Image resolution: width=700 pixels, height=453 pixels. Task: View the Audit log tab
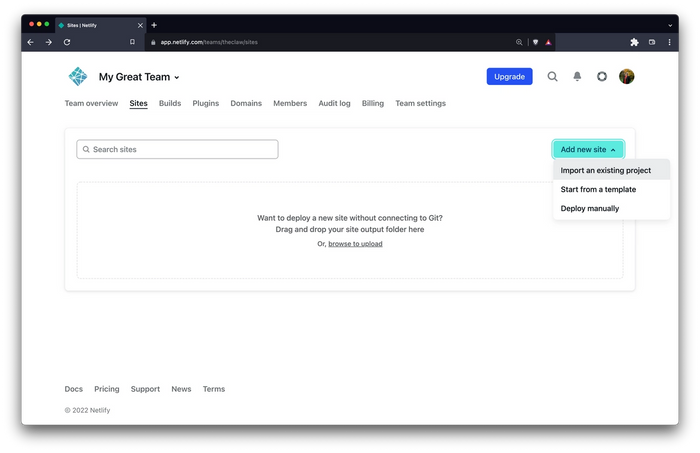pos(334,103)
